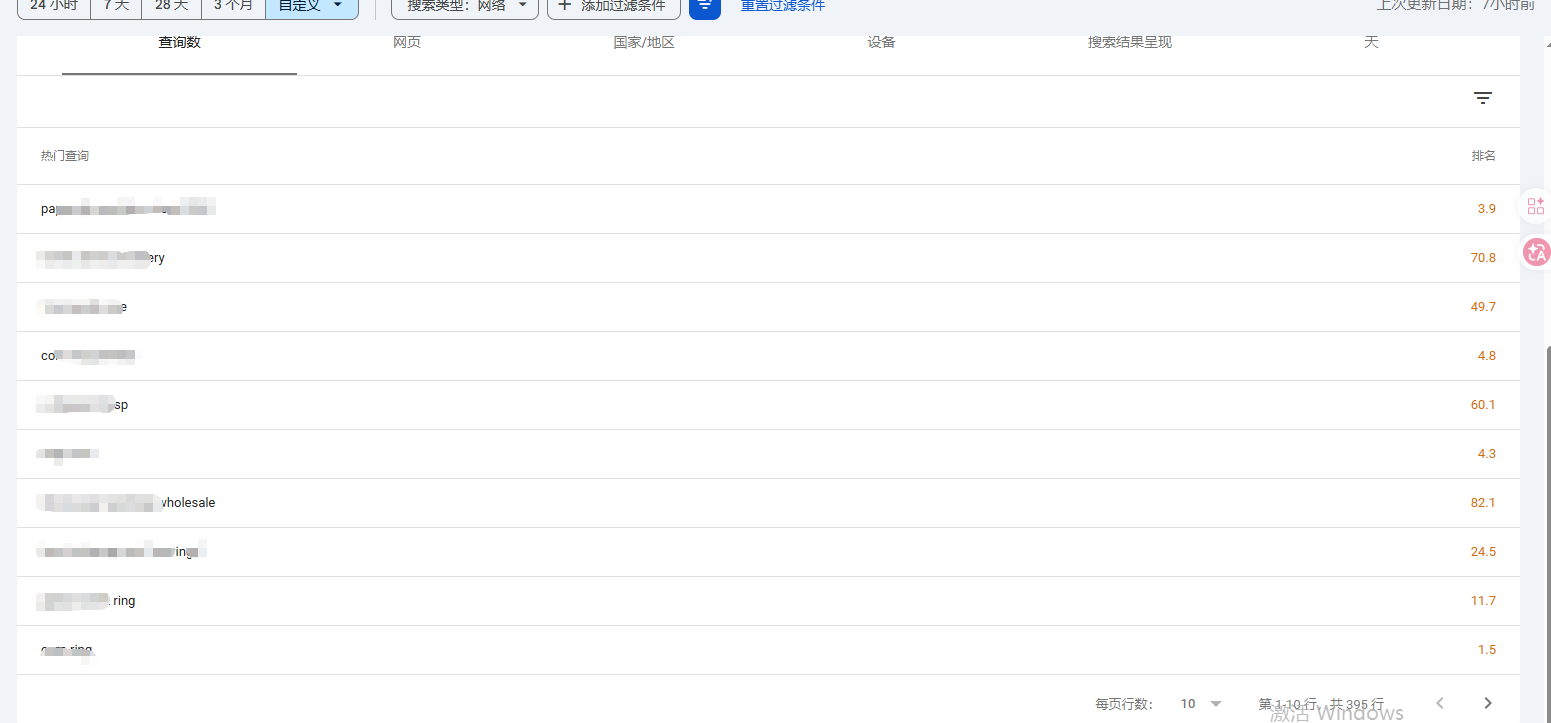Open the 设备 tab

pos(881,43)
